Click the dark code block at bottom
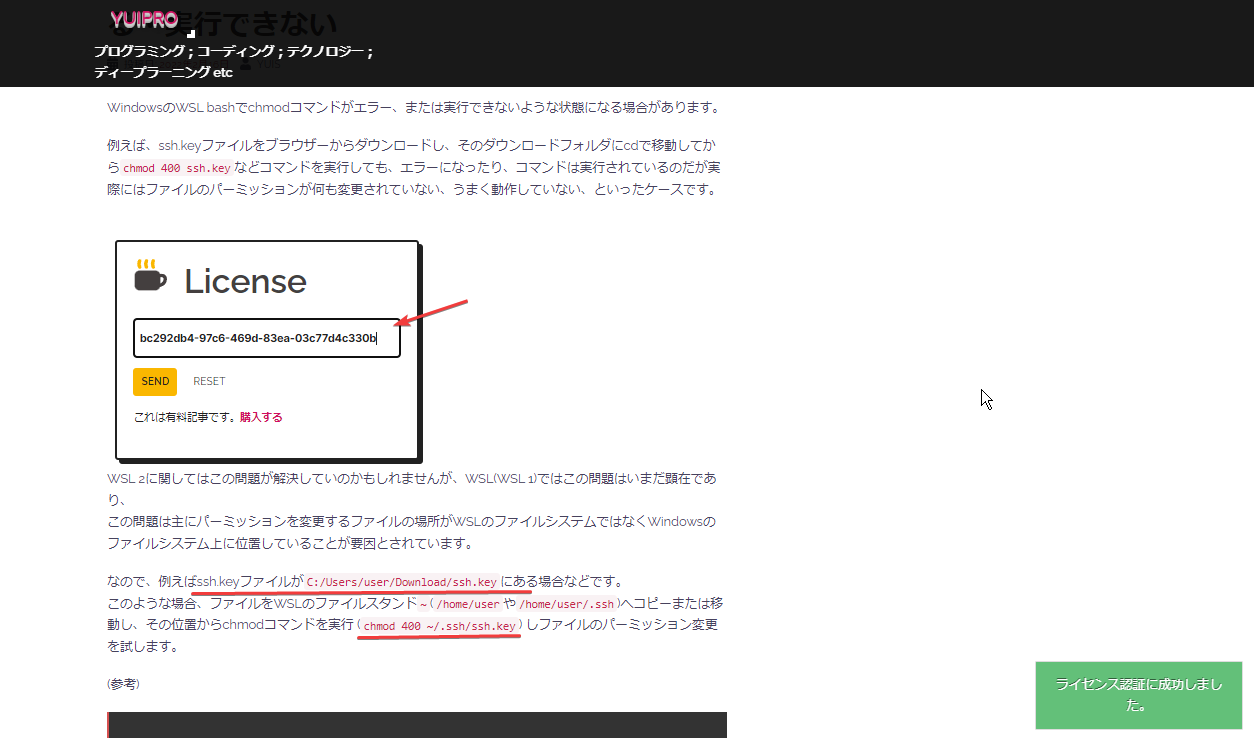The height and width of the screenshot is (738, 1254). pos(417,724)
